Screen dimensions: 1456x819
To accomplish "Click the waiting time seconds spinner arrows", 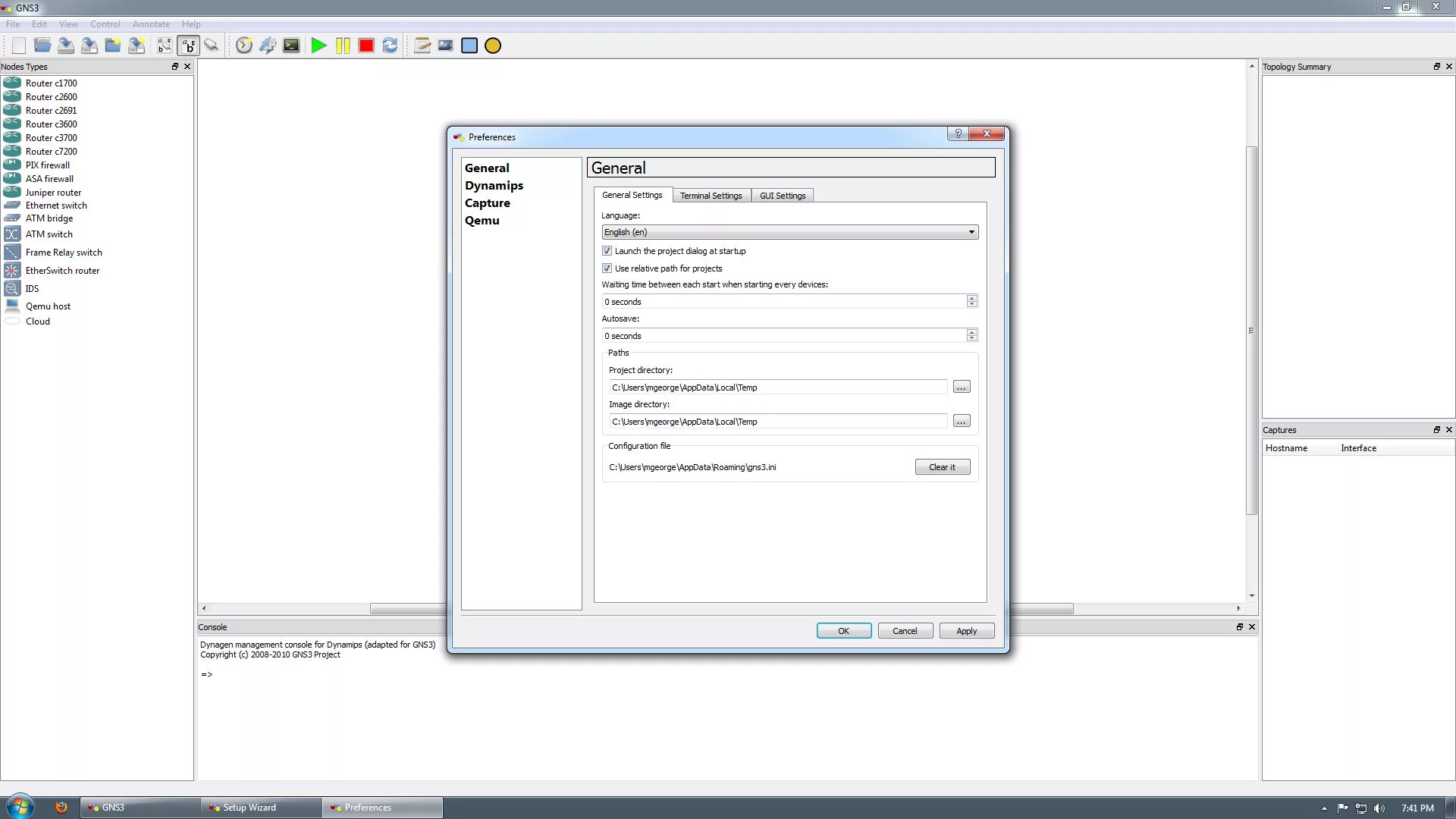I will (x=971, y=302).
